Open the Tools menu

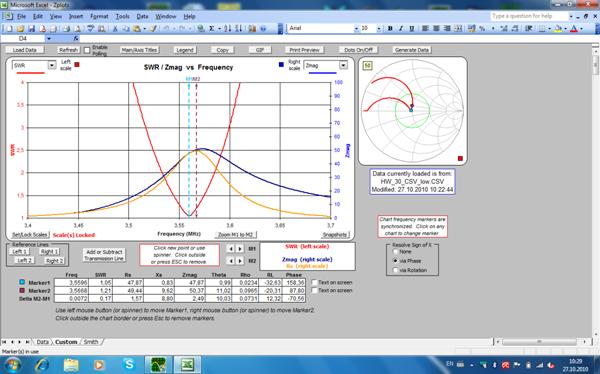122,16
